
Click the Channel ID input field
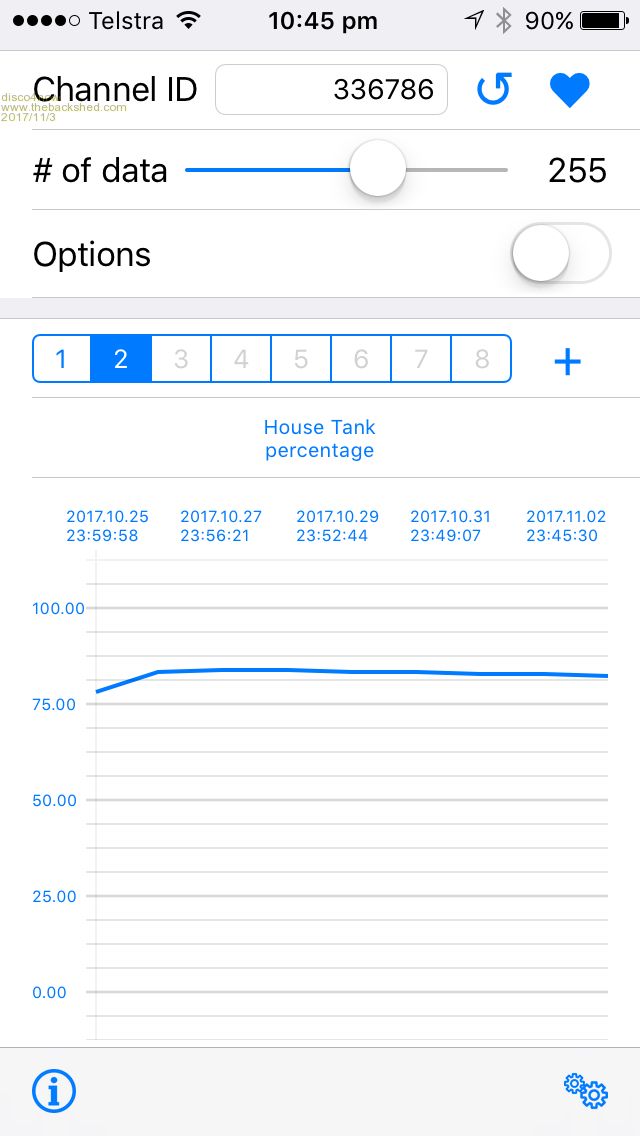[x=331, y=90]
